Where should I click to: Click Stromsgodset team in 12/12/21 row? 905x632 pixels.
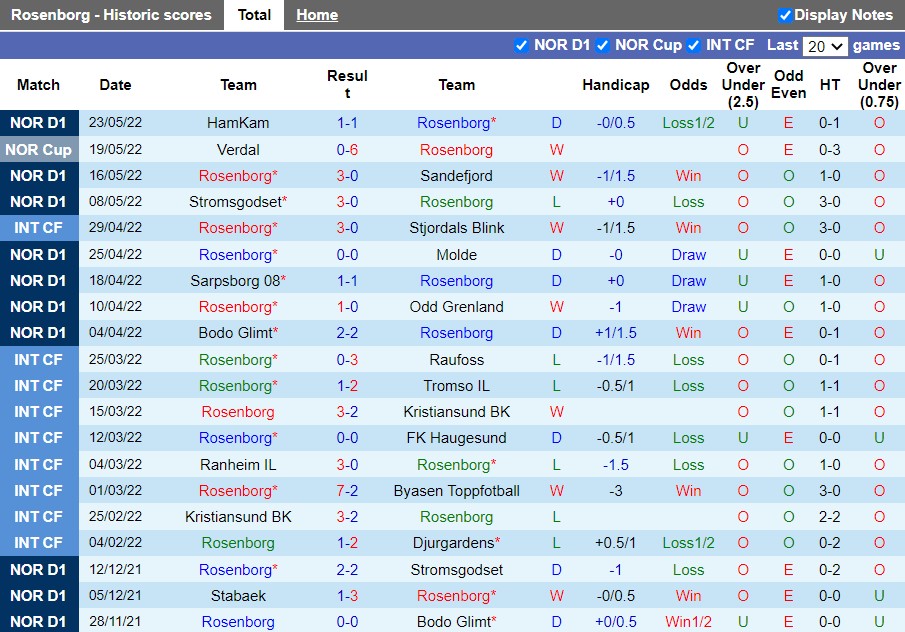456,570
